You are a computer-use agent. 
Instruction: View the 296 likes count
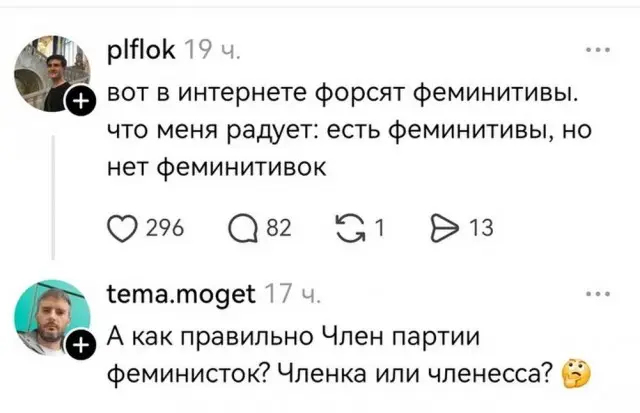click(156, 229)
